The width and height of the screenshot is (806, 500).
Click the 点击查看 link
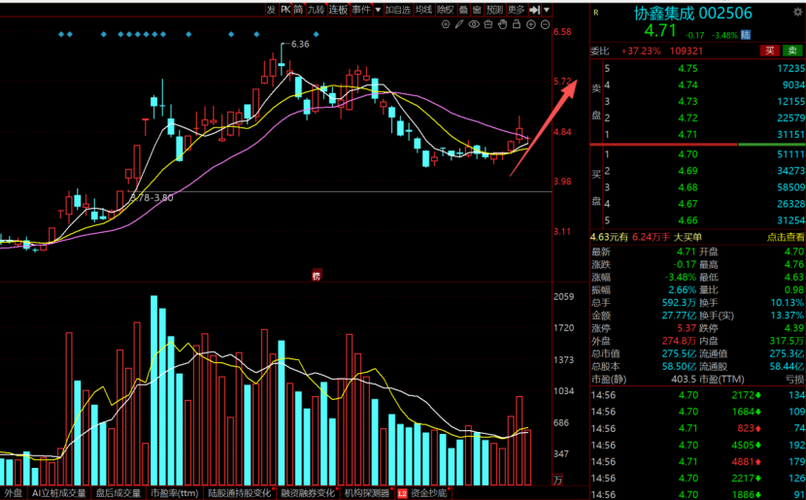pyautogui.click(x=785, y=237)
